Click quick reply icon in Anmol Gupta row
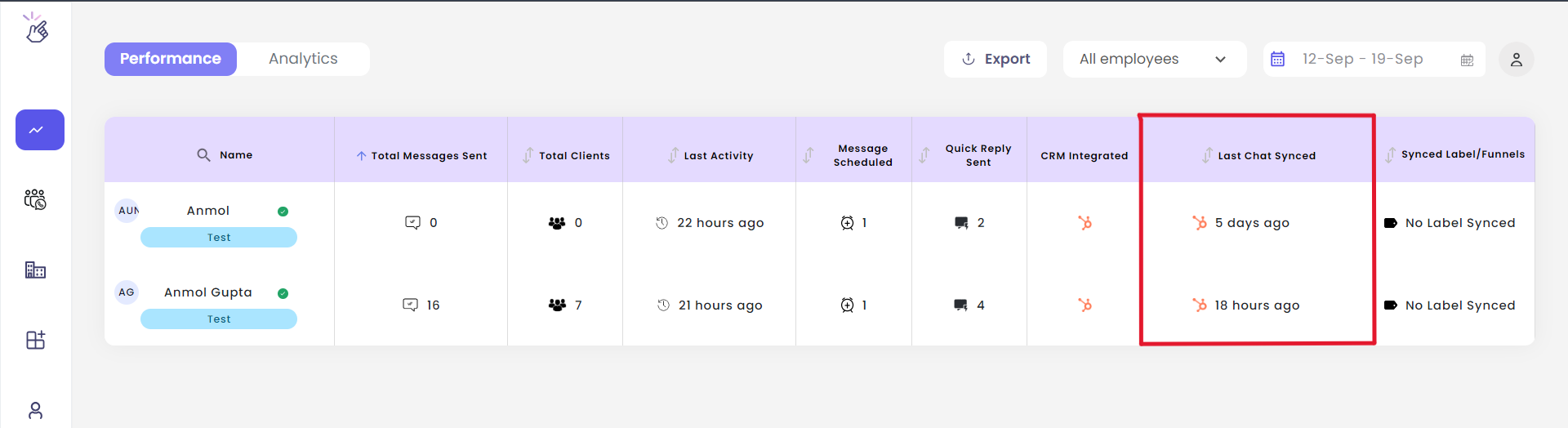This screenshot has width=1568, height=428. 961,305
